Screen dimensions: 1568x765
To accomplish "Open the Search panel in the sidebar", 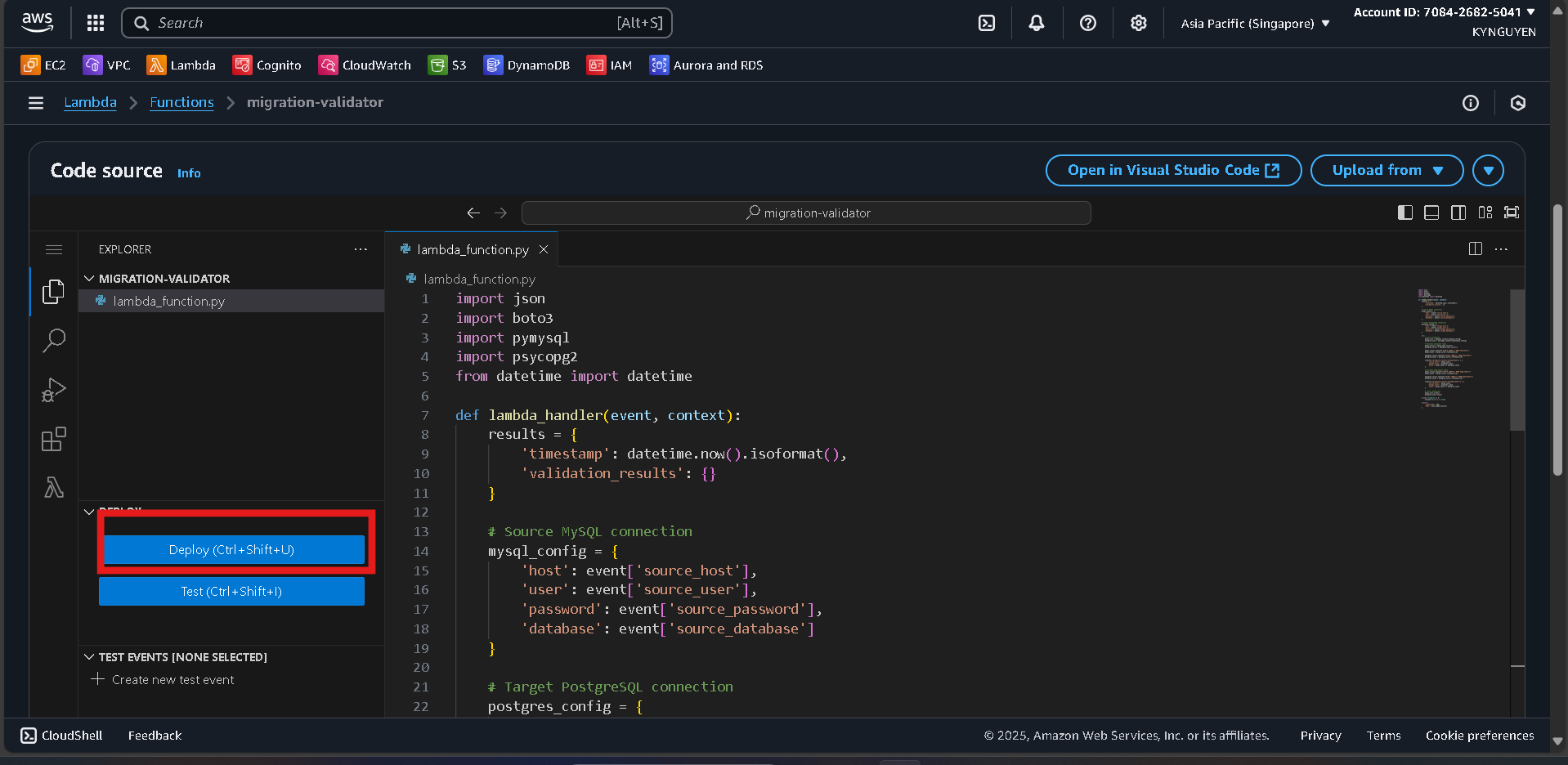I will pos(53,341).
